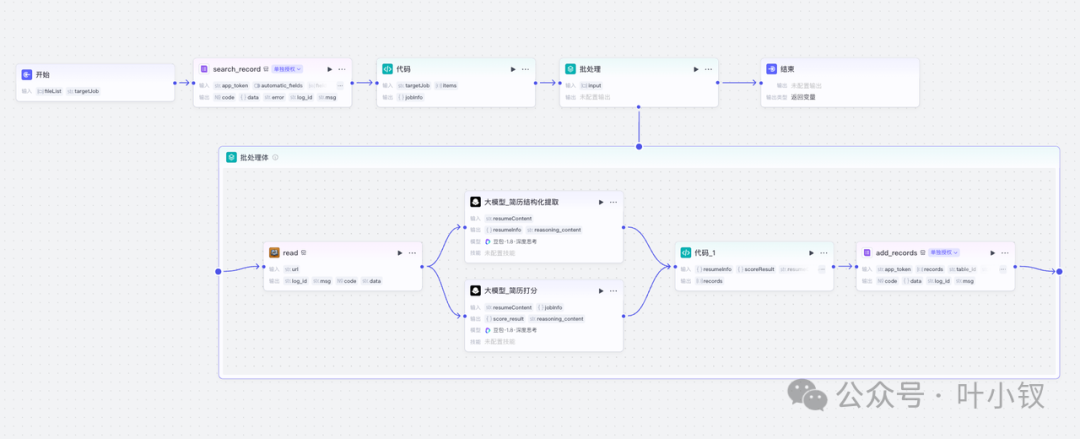Click the input port of 结束 node
1080x439 pixels.
(x=761, y=83)
